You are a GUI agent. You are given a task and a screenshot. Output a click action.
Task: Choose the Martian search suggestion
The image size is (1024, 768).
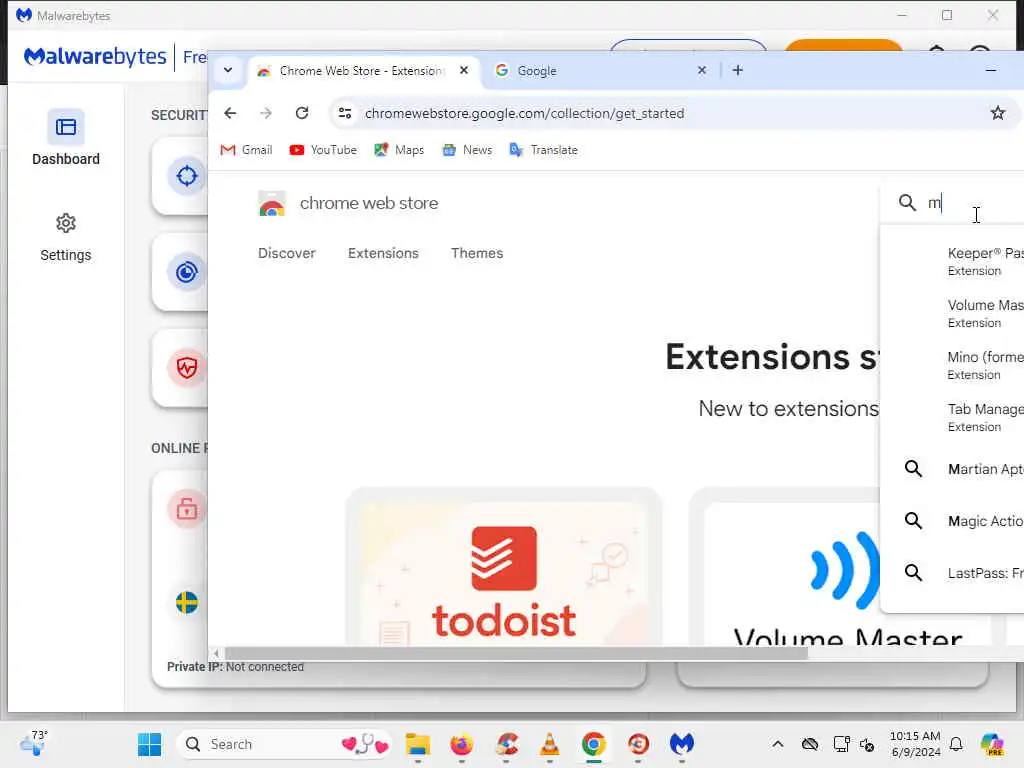pyautogui.click(x=953, y=469)
